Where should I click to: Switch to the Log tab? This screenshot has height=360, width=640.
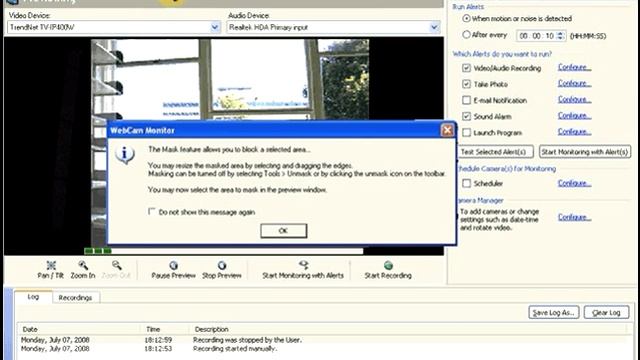point(33,297)
